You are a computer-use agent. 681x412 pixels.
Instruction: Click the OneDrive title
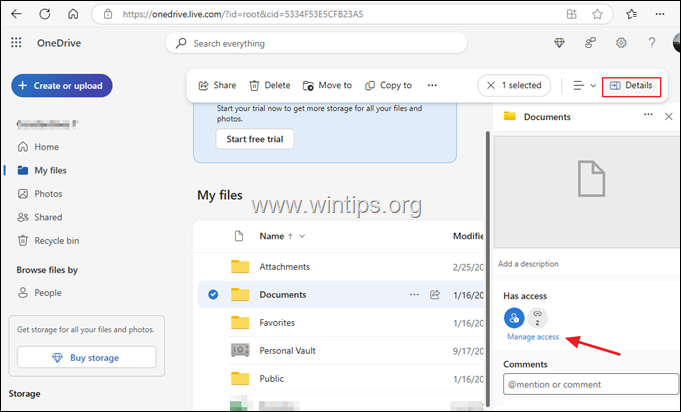[x=59, y=43]
